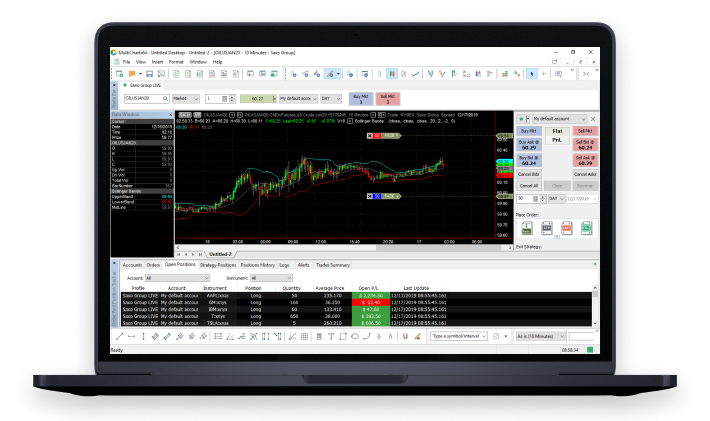Click Sell Mkt in the top trade bar
The width and height of the screenshot is (710, 421).
(x=388, y=99)
